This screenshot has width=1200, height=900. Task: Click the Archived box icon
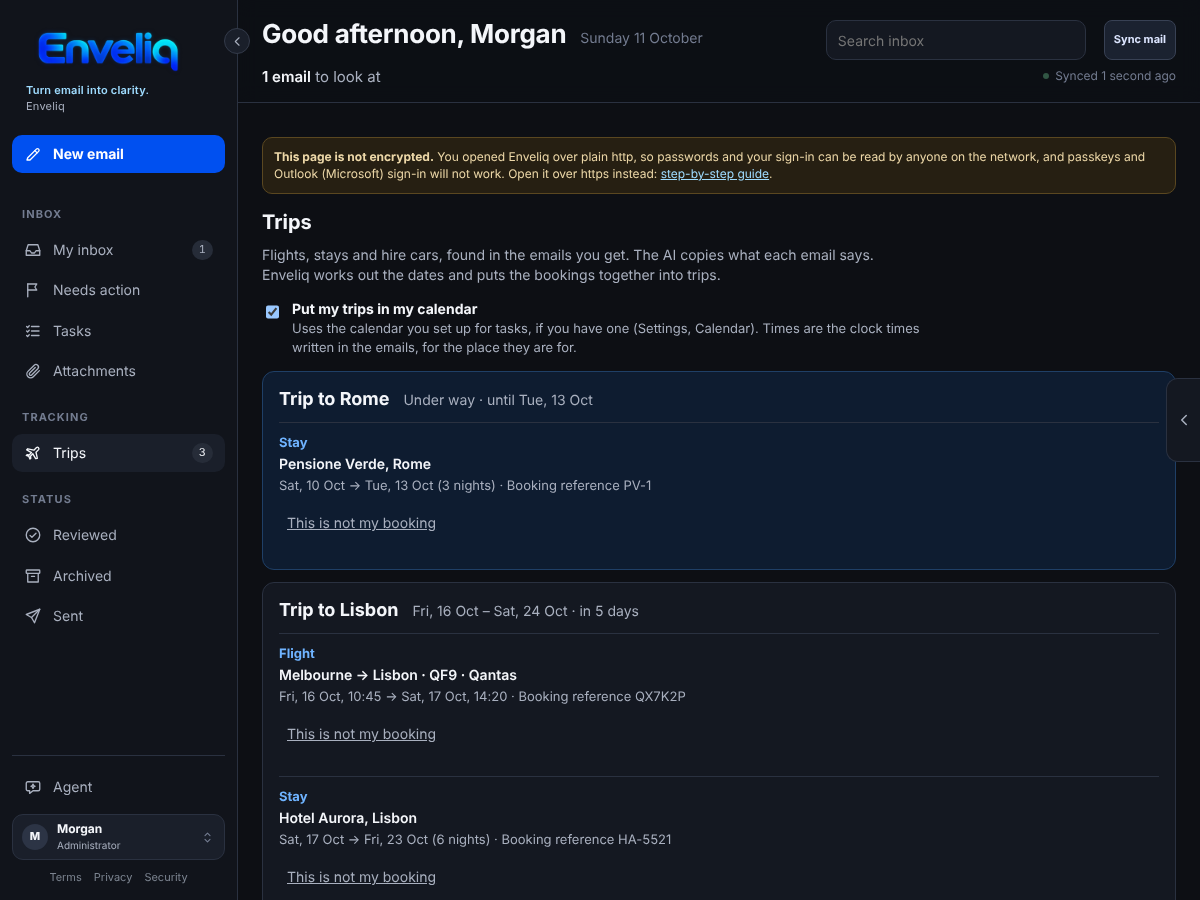[x=33, y=576]
